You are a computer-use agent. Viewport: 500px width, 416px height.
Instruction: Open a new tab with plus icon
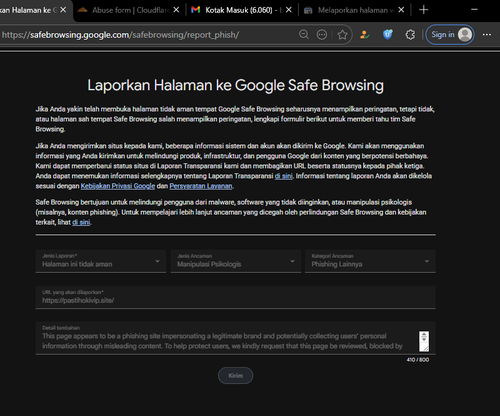424,10
